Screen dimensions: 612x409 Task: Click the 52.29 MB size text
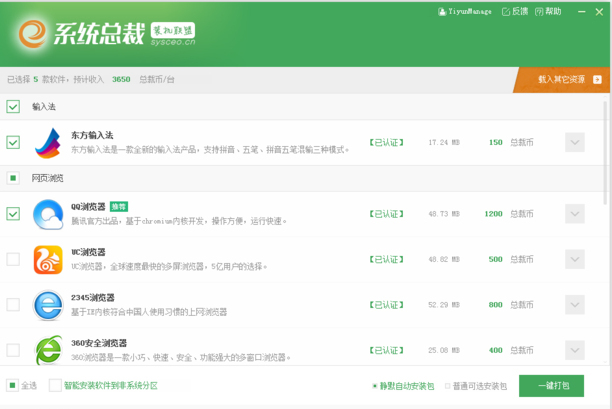444,305
